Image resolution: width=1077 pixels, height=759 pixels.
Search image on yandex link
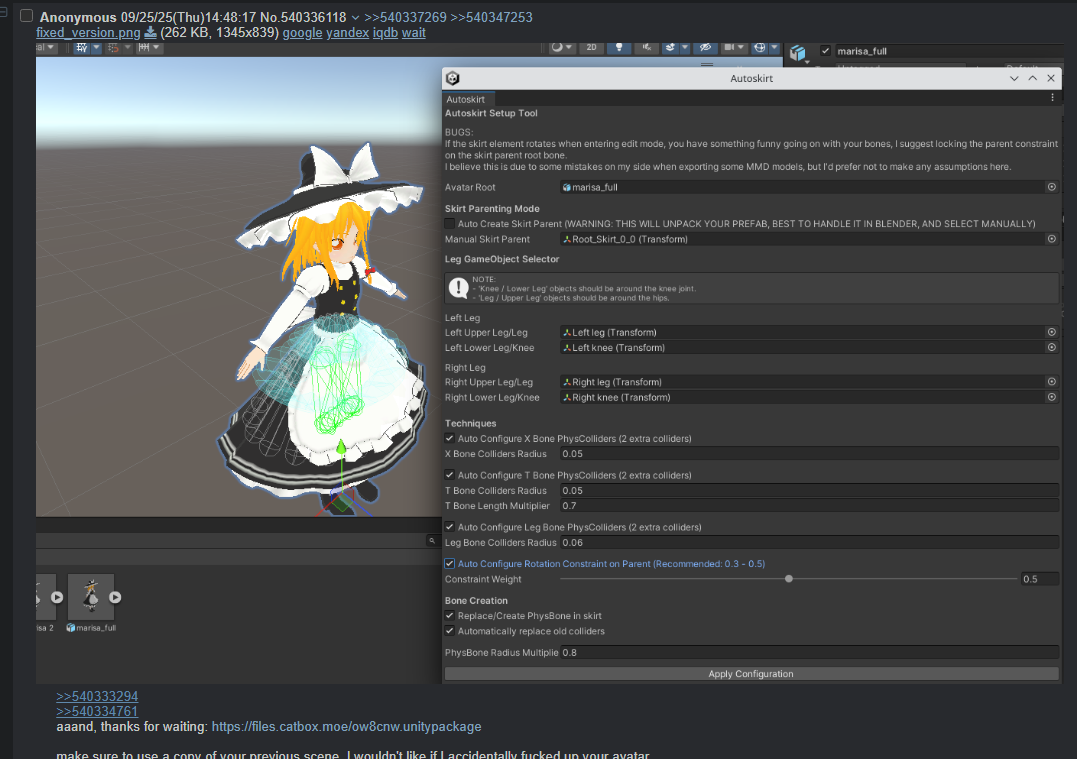click(x=348, y=32)
